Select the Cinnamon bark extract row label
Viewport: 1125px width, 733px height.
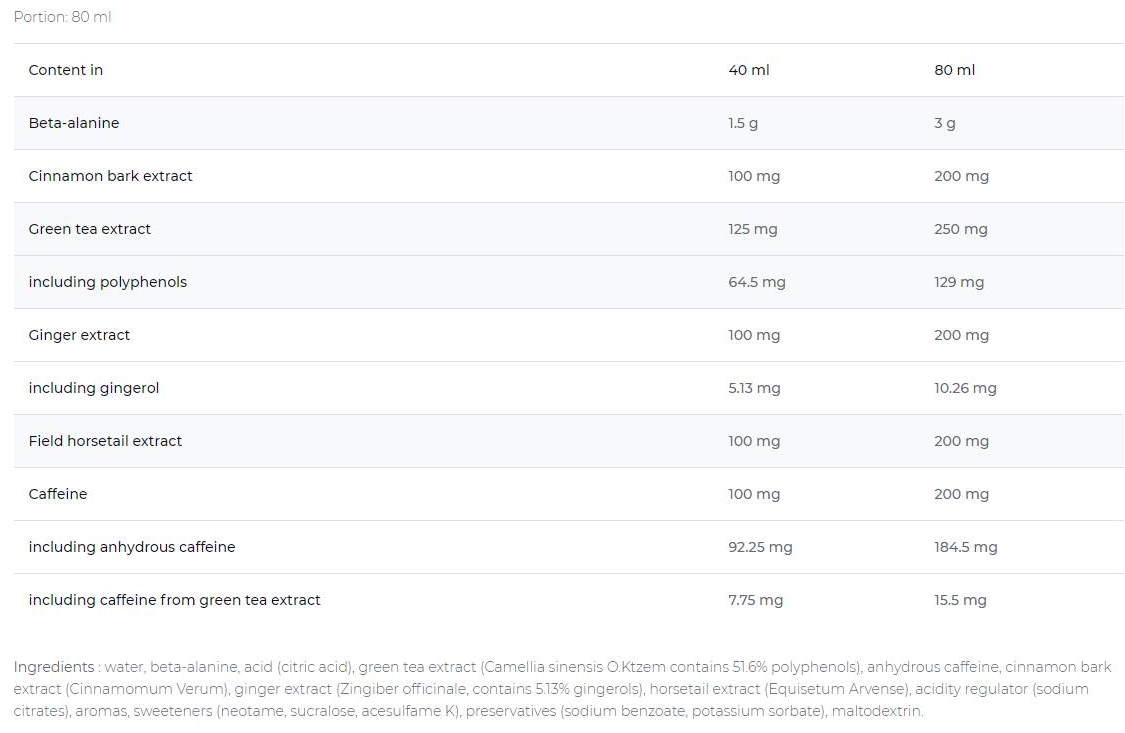110,176
